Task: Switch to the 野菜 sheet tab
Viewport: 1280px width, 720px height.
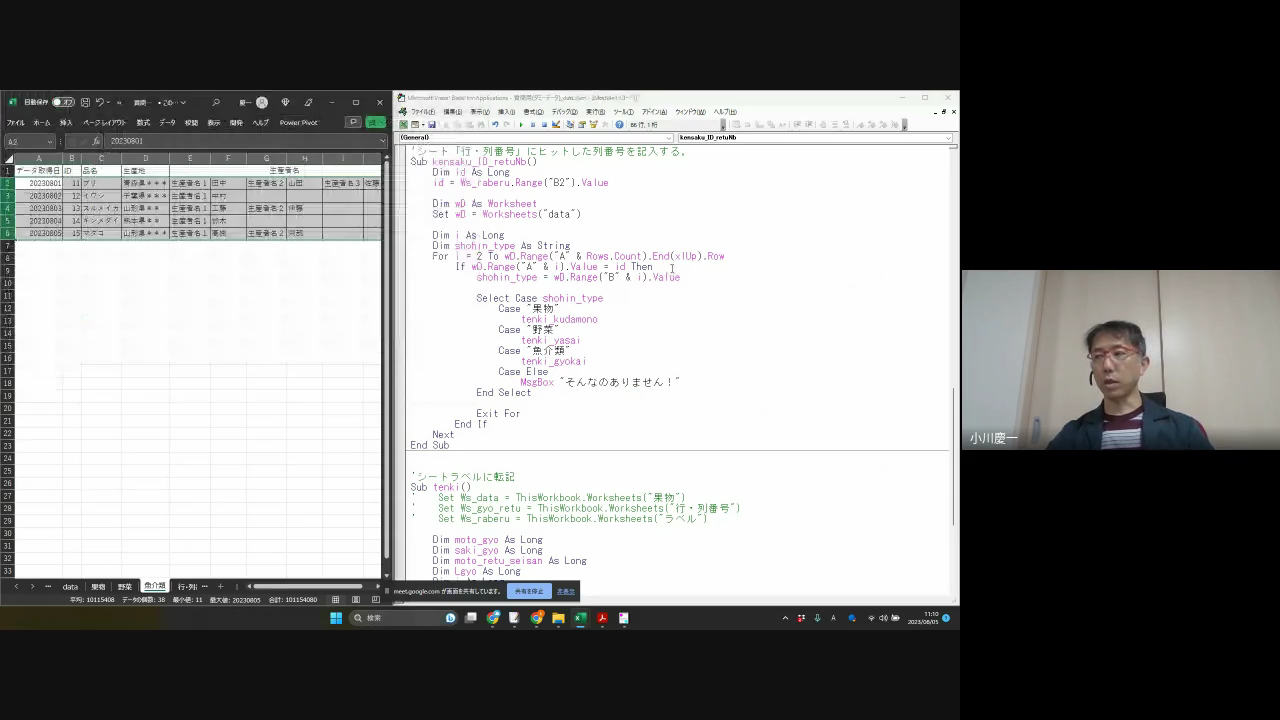Action: coord(125,587)
